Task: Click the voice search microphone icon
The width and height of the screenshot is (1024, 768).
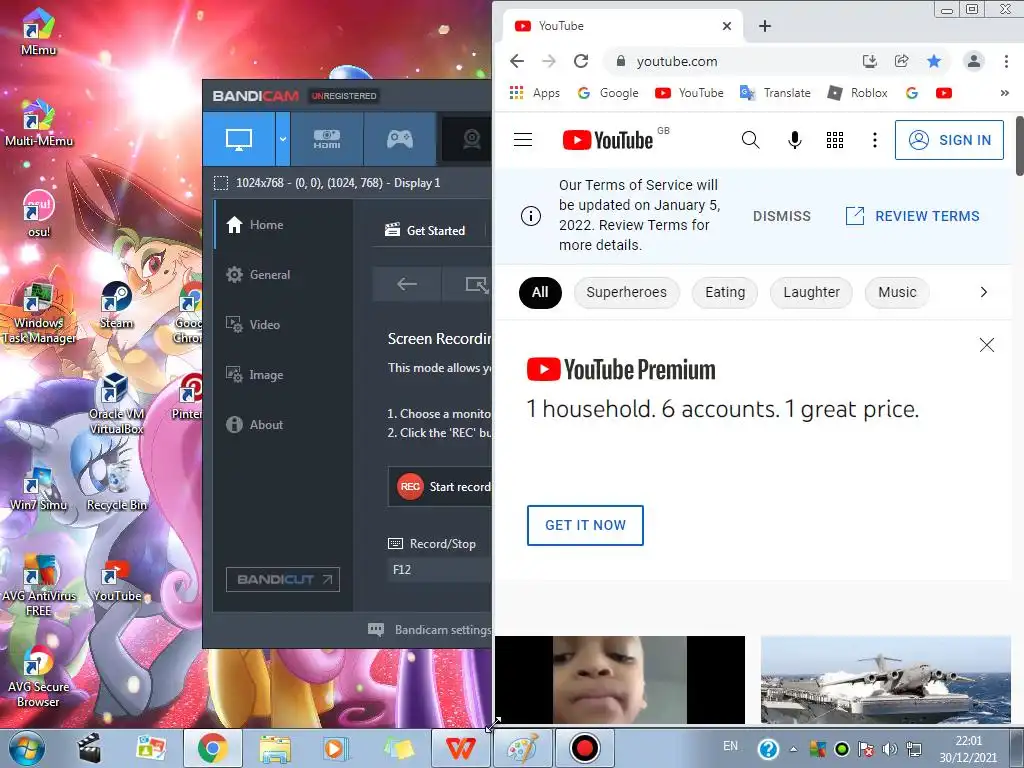Action: pyautogui.click(x=794, y=140)
